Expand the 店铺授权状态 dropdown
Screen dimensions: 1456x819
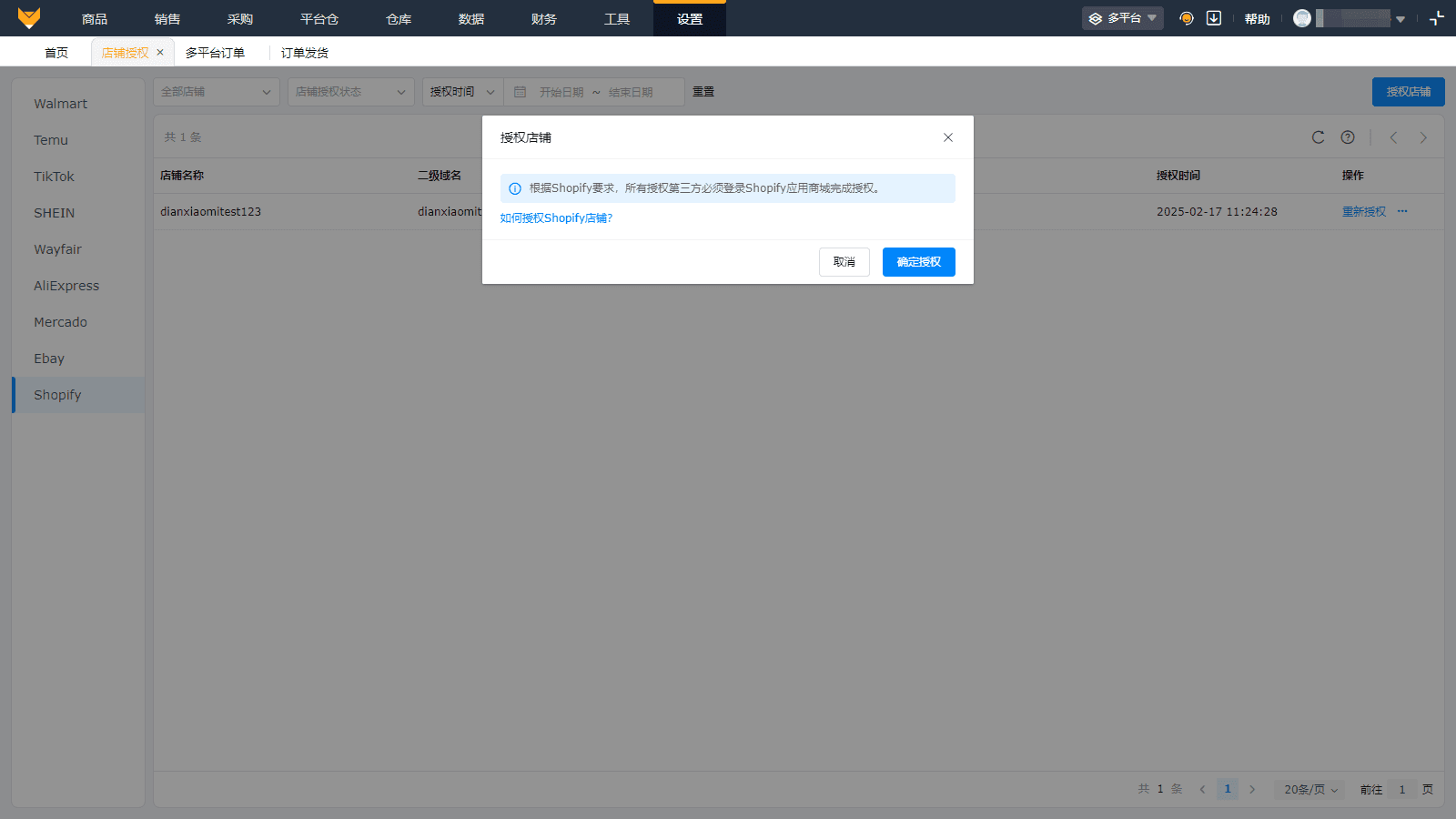point(349,91)
